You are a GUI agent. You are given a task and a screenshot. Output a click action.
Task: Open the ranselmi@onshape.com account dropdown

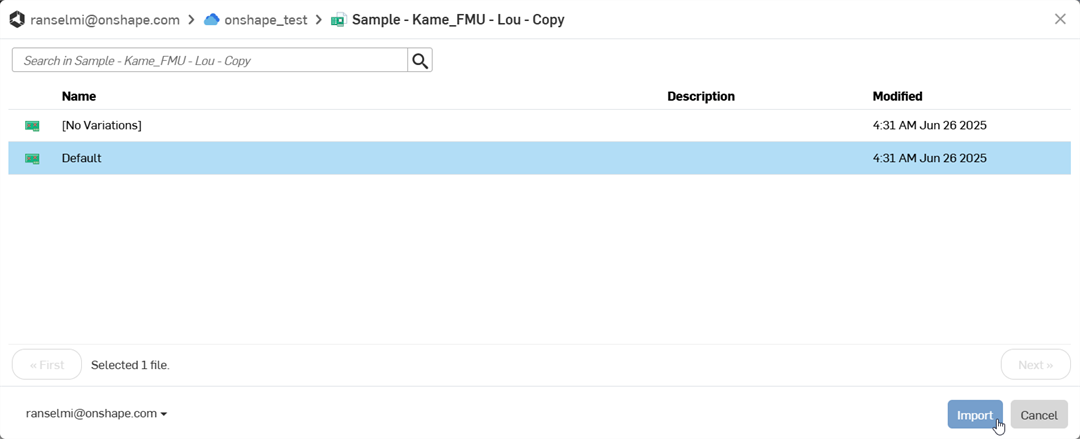[96, 414]
